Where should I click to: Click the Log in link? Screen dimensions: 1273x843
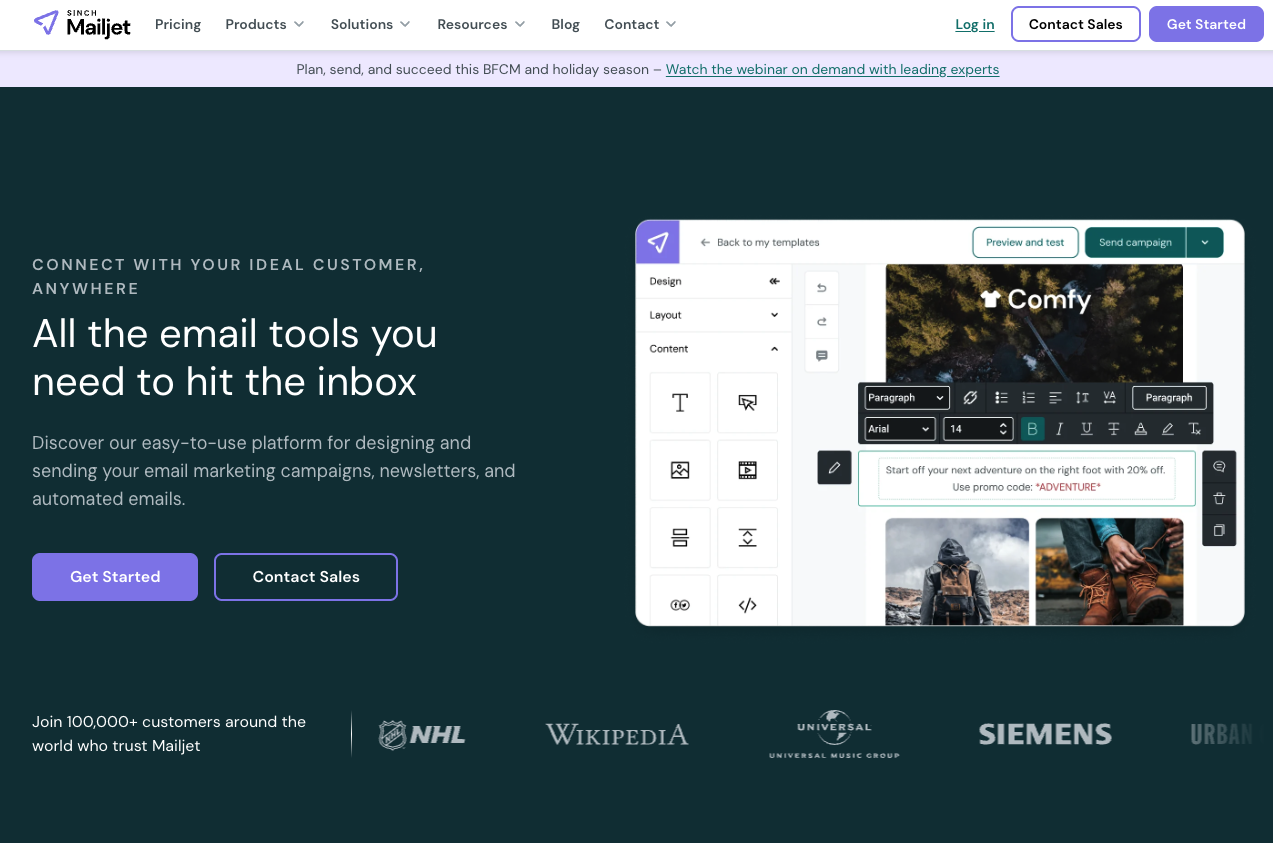coord(975,24)
